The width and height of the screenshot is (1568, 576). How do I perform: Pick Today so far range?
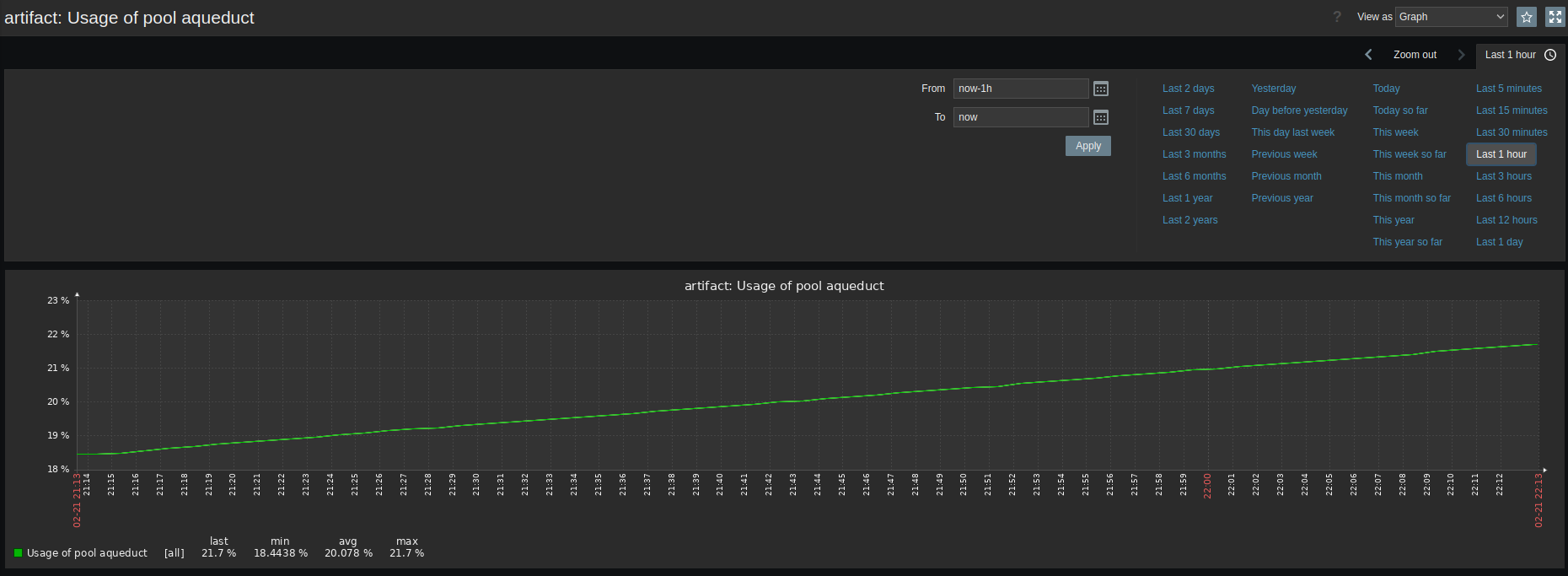(1400, 110)
